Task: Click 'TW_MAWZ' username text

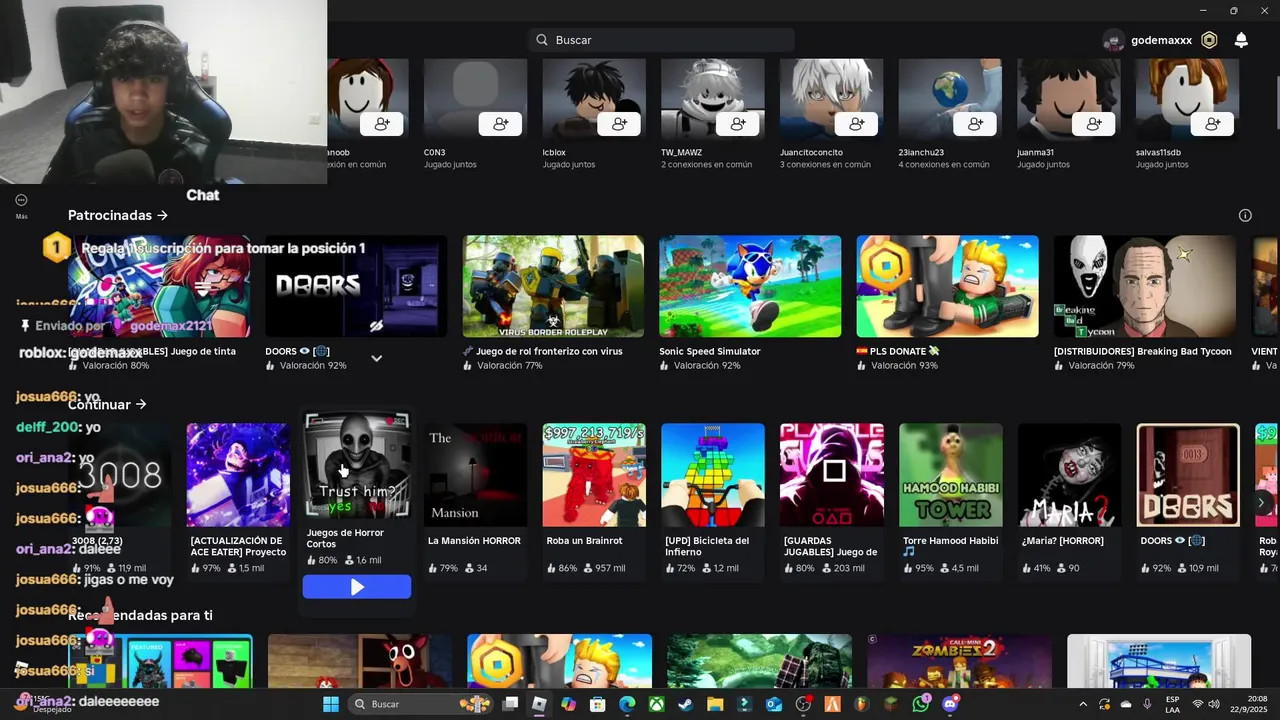Action: 681,153
